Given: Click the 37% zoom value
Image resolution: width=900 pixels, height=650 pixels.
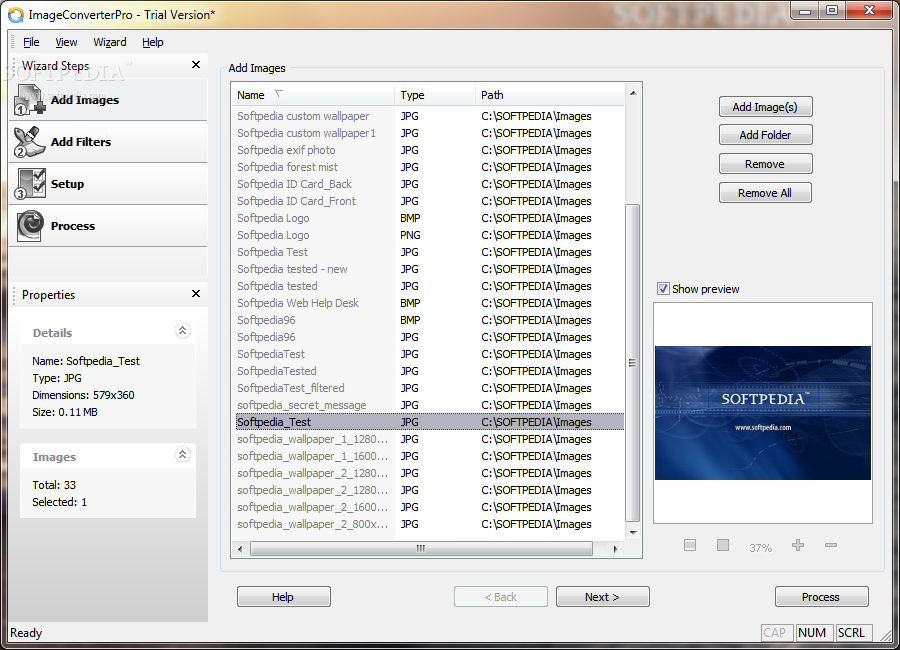Looking at the screenshot, I should point(761,548).
